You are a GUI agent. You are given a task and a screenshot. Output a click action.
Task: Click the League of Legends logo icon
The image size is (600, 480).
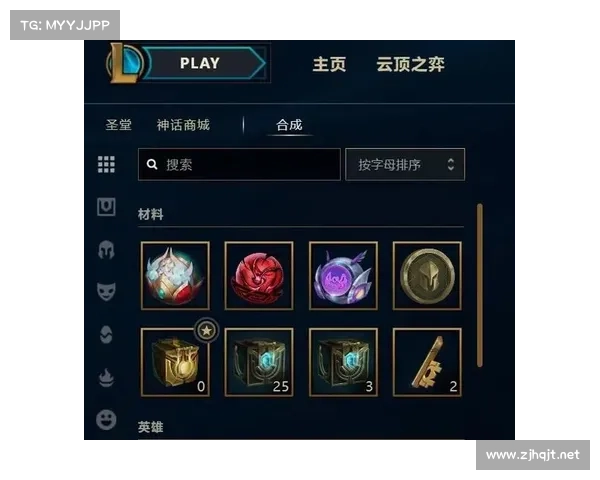[x=124, y=64]
